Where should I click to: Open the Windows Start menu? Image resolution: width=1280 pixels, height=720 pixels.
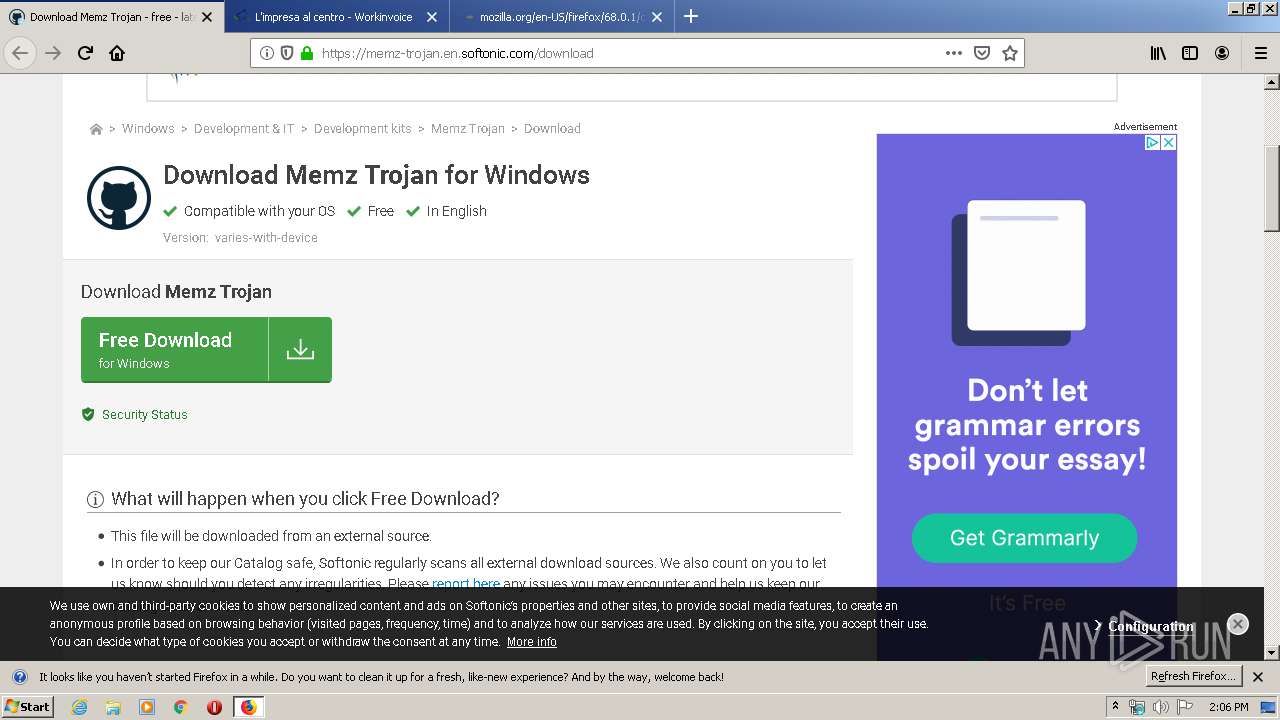click(x=27, y=707)
